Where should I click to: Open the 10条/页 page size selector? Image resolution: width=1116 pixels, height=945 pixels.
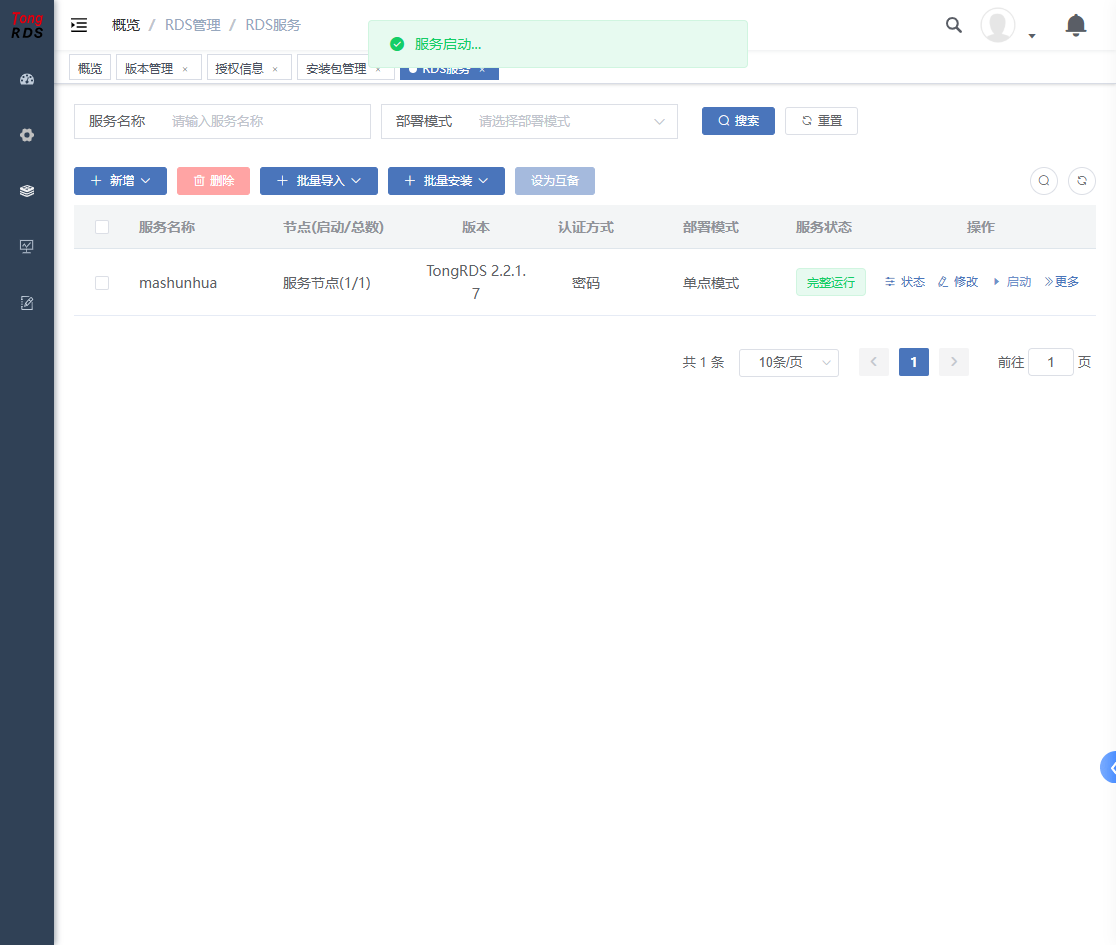click(789, 362)
